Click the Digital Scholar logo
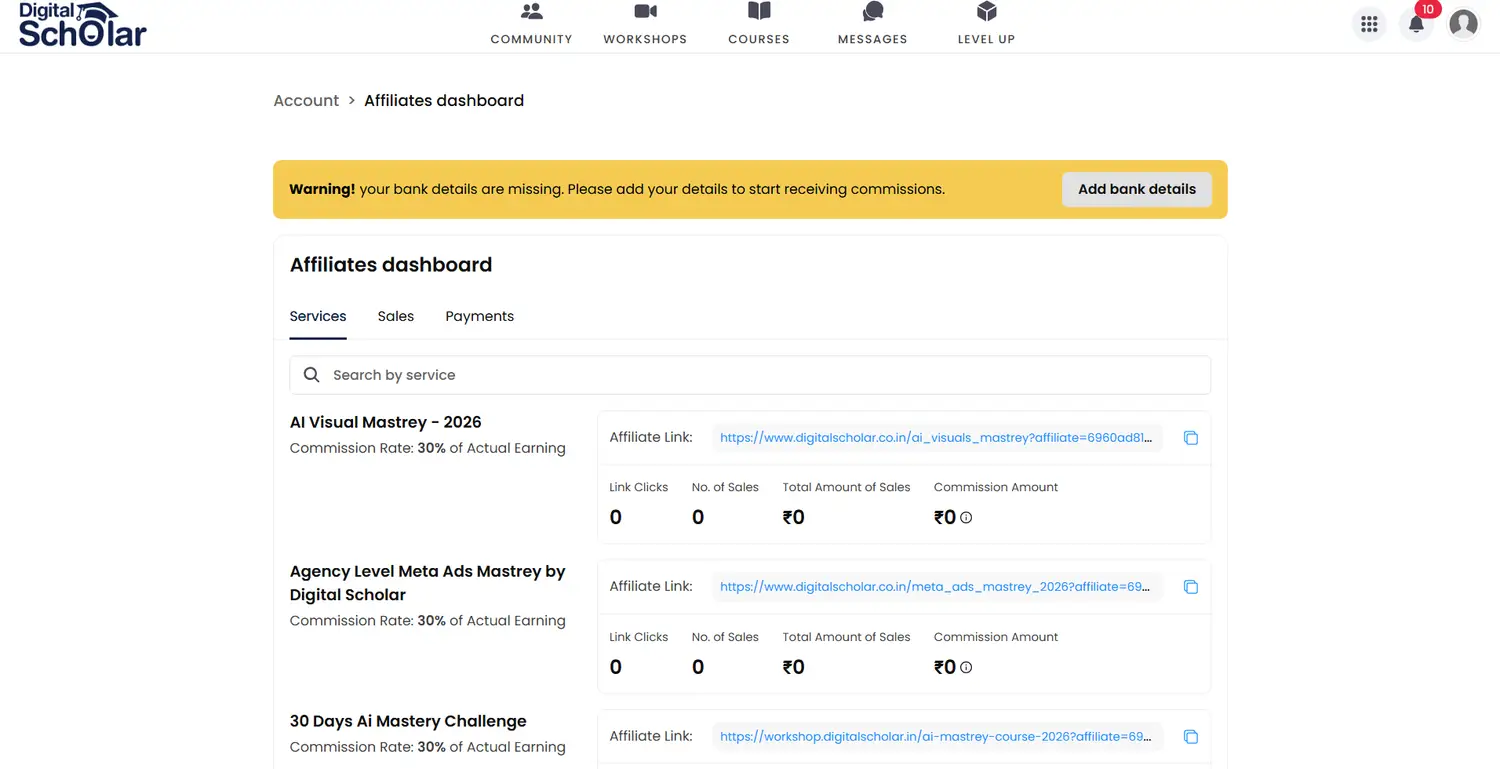The image size is (1500, 769). point(82,25)
